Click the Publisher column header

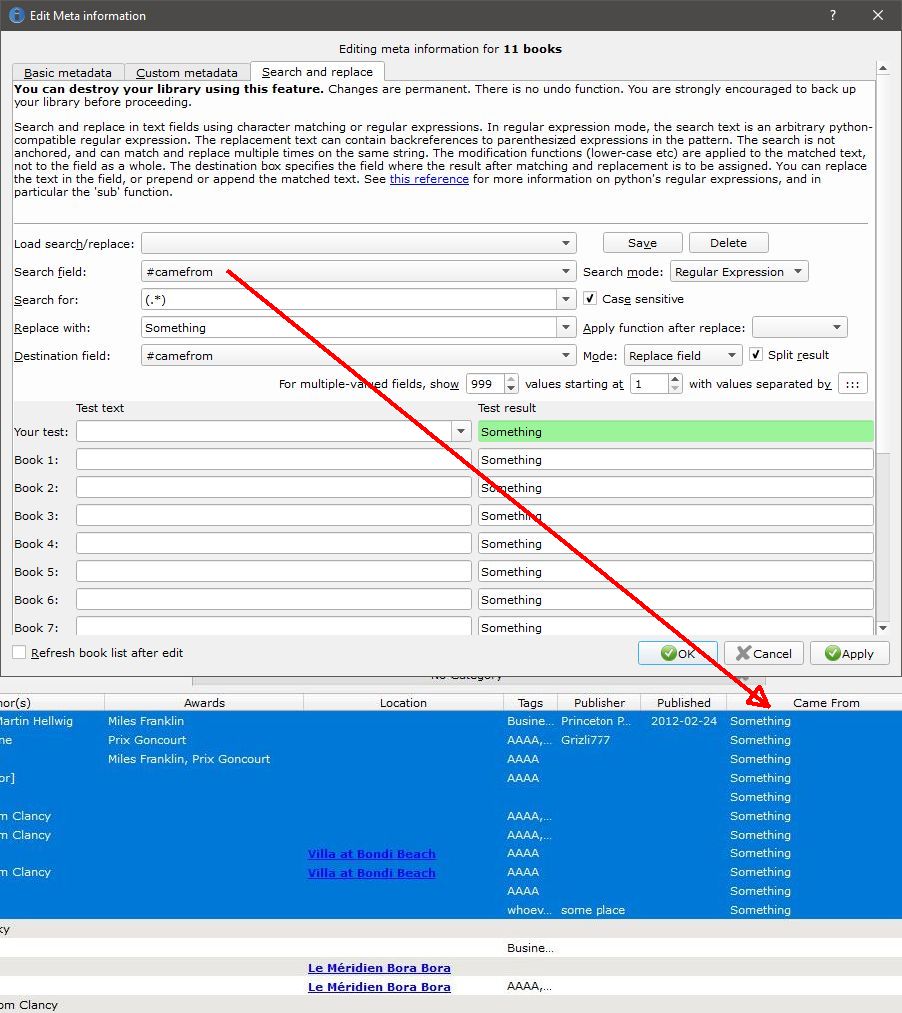click(x=599, y=703)
